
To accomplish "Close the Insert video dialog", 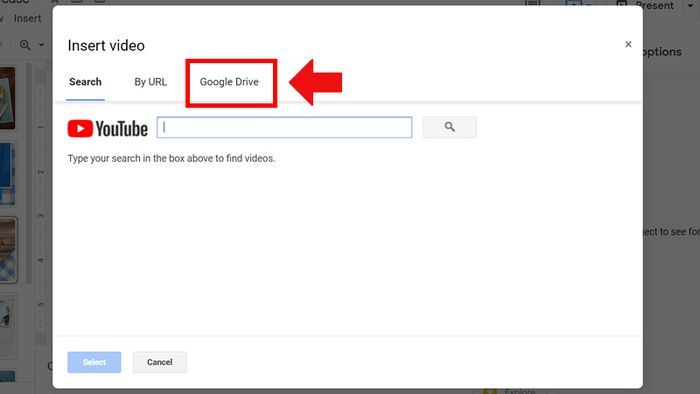I will click(x=628, y=44).
